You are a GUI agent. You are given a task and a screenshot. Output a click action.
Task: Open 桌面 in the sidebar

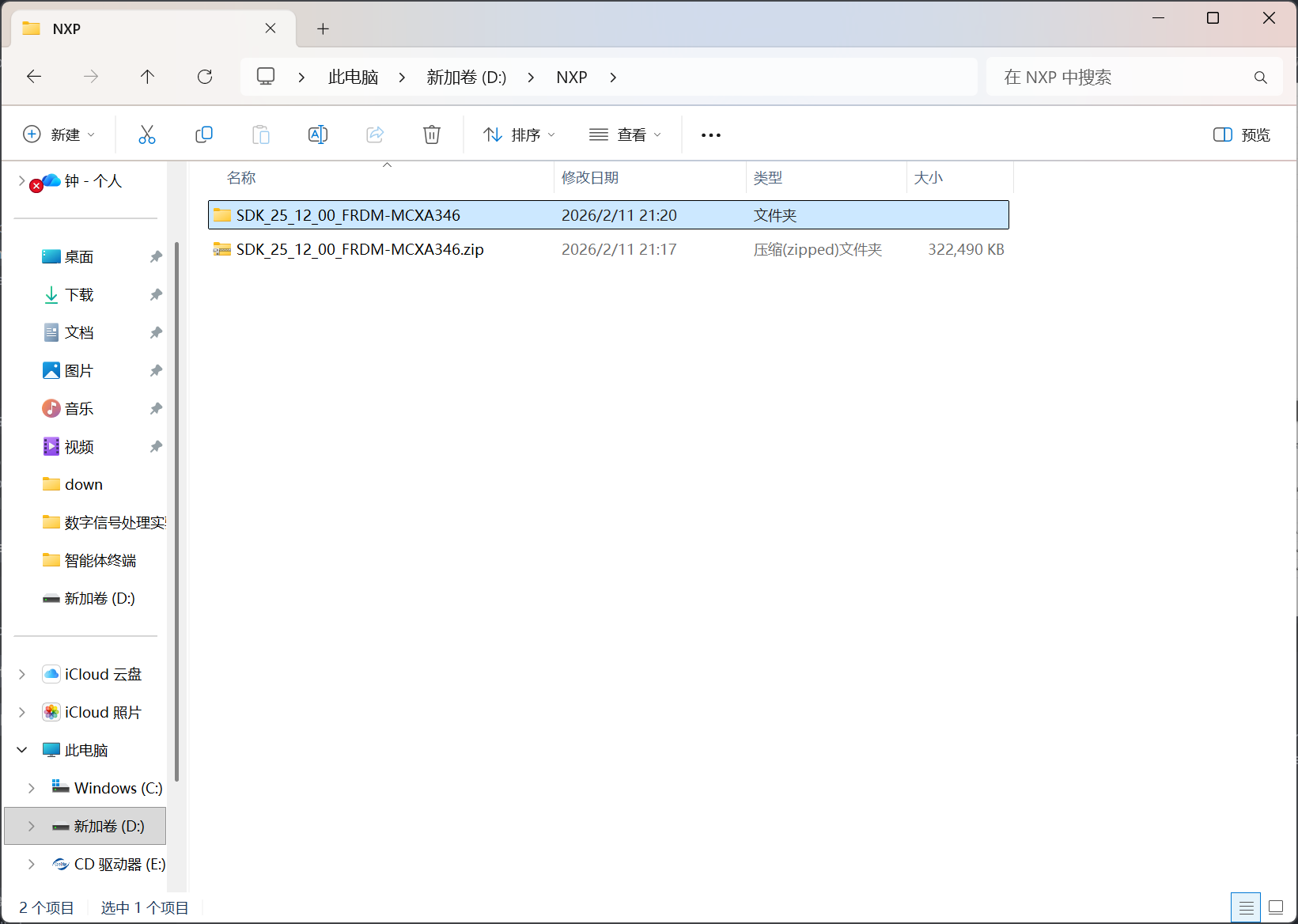pyautogui.click(x=79, y=257)
